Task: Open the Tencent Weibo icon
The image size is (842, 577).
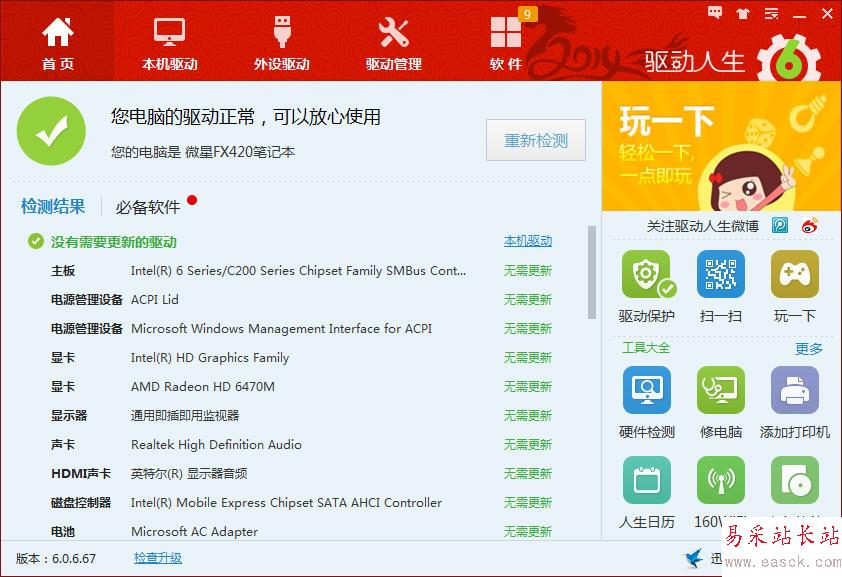Action: pos(780,225)
